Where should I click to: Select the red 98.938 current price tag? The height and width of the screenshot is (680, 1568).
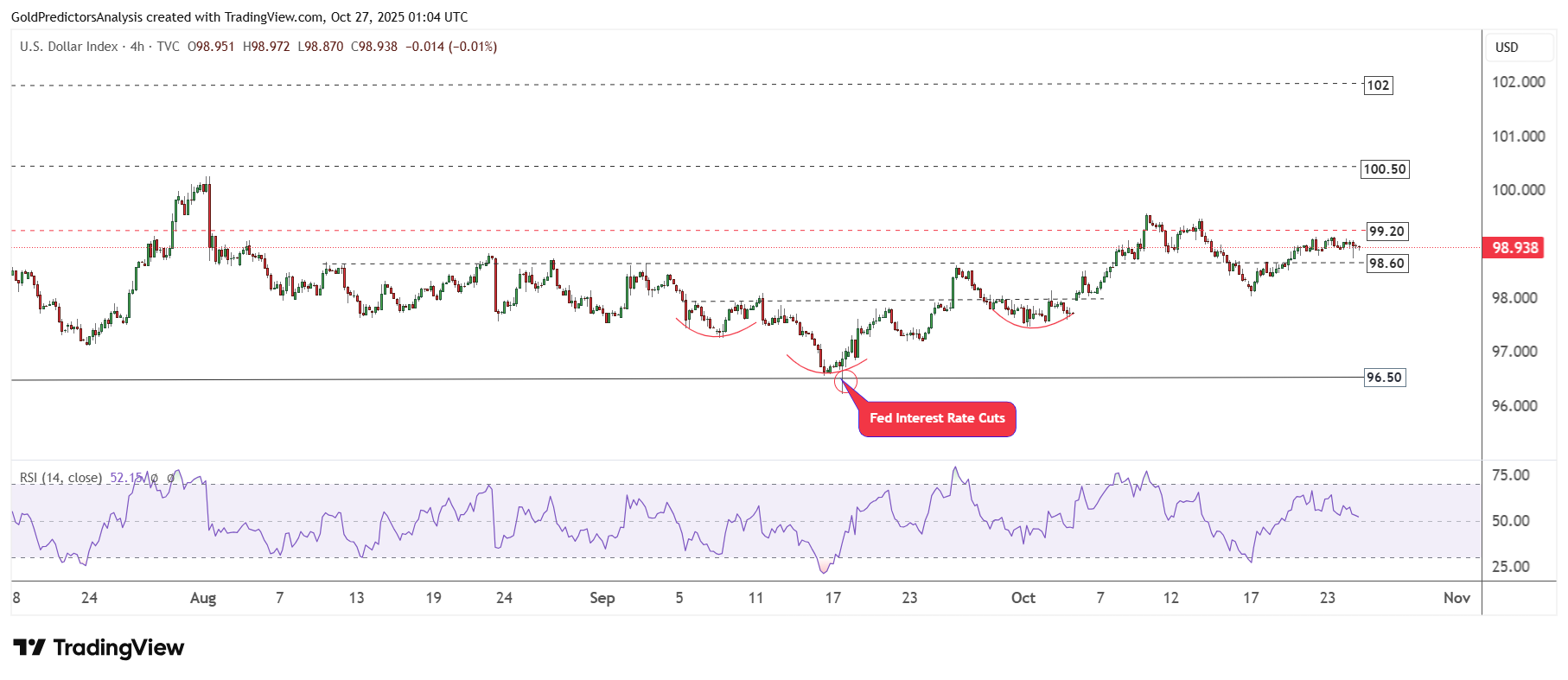pyautogui.click(x=1514, y=248)
